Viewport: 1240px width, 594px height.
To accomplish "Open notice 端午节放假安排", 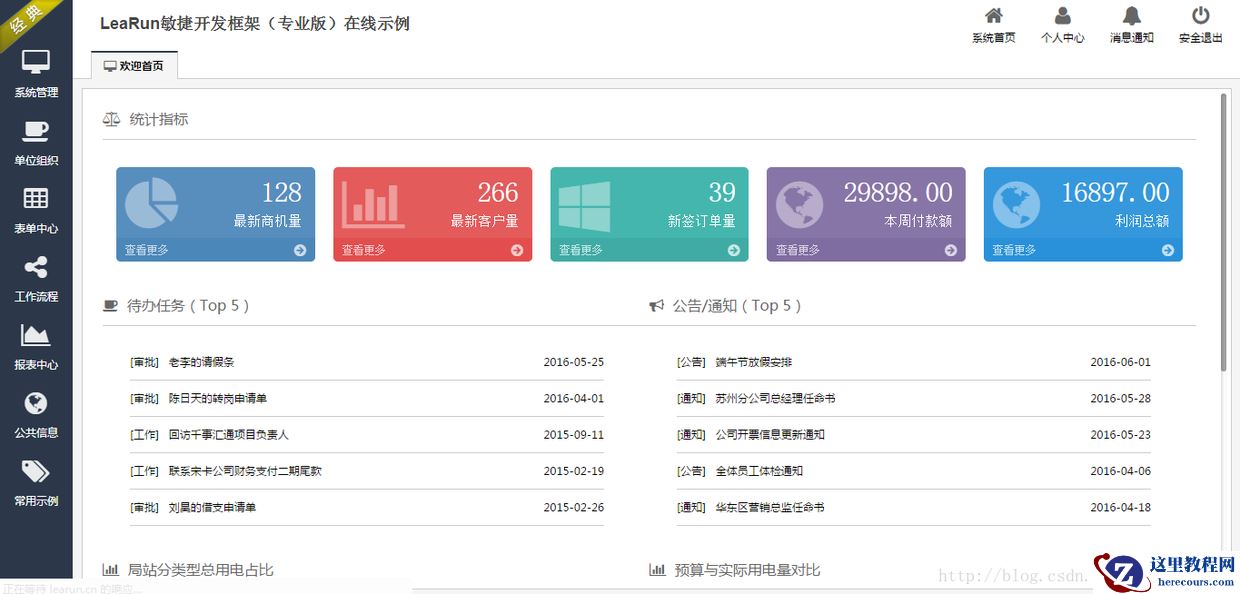I will pos(753,362).
